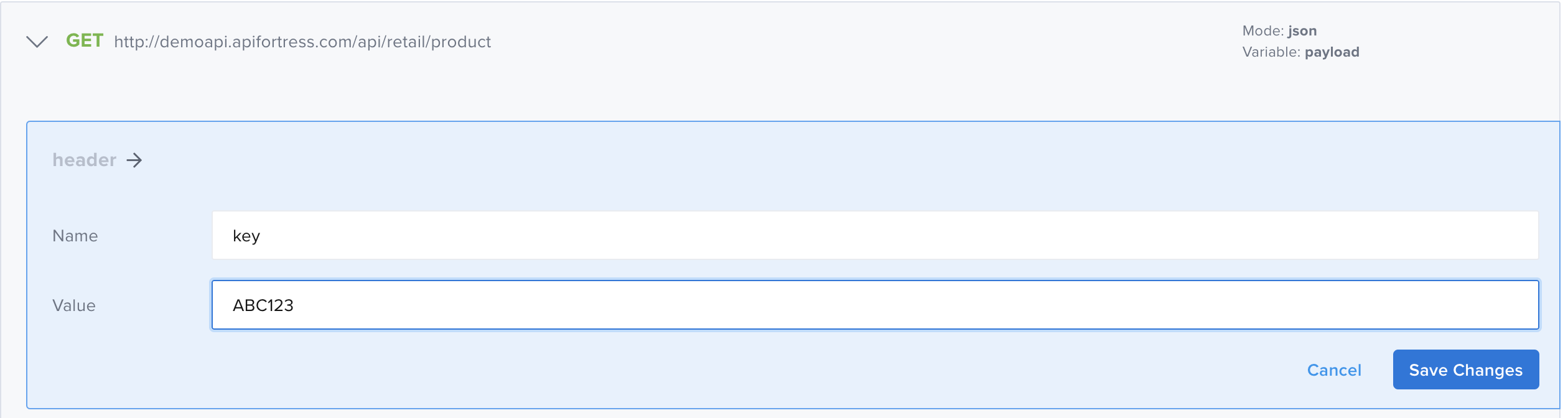
Task: Focus the Value field containing ABC123
Action: 874,305
